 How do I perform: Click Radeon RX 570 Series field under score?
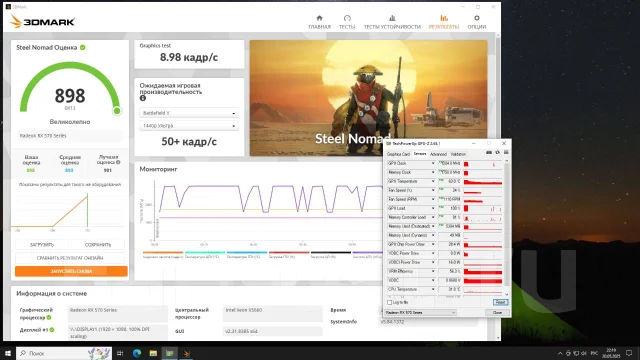70,136
